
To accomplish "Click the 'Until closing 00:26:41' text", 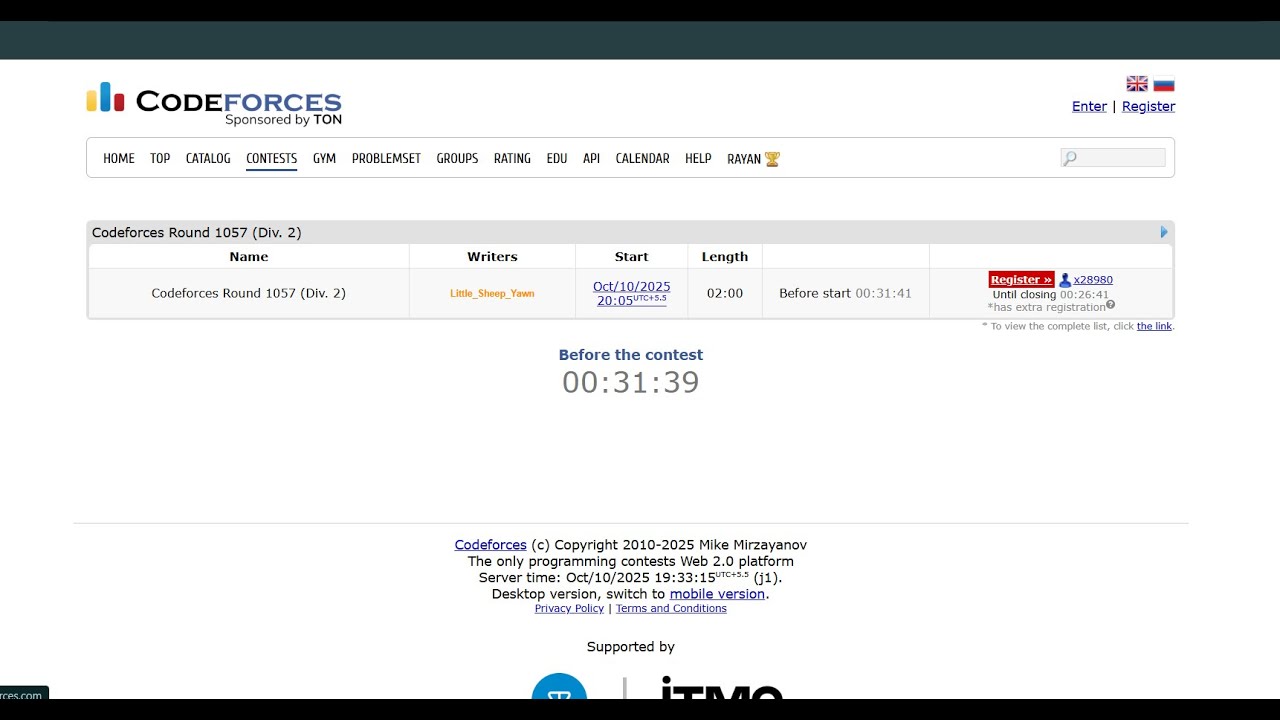I will [1051, 295].
